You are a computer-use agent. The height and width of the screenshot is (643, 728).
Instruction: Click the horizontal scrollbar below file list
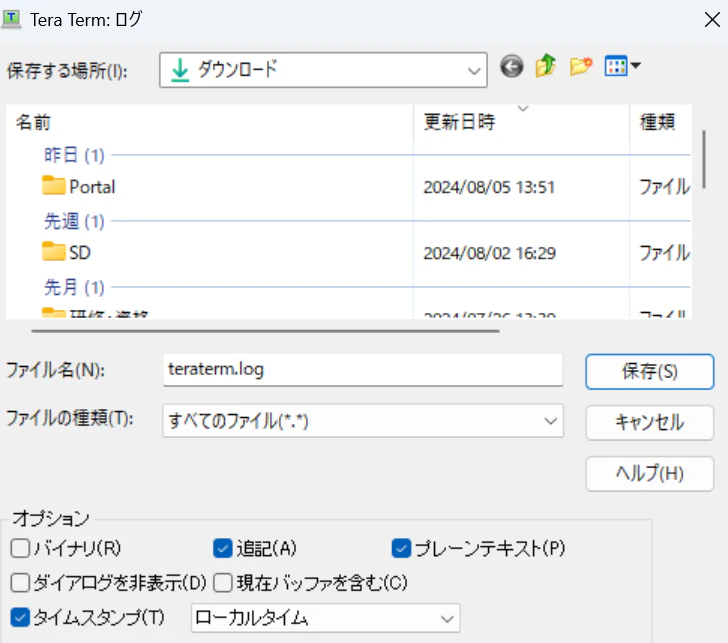tap(266, 331)
